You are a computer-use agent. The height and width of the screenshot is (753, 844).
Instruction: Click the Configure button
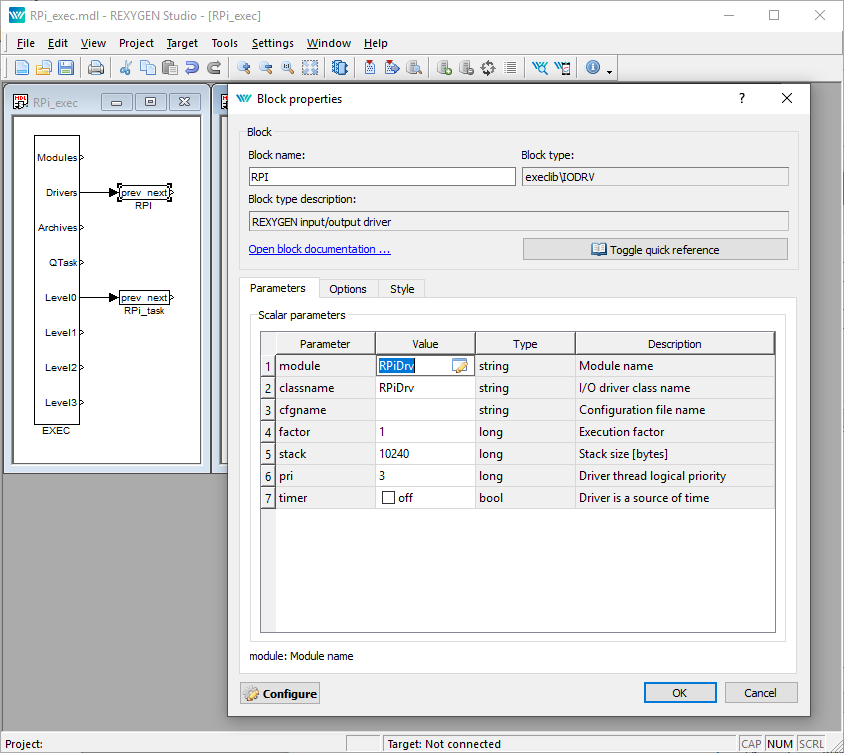(280, 694)
